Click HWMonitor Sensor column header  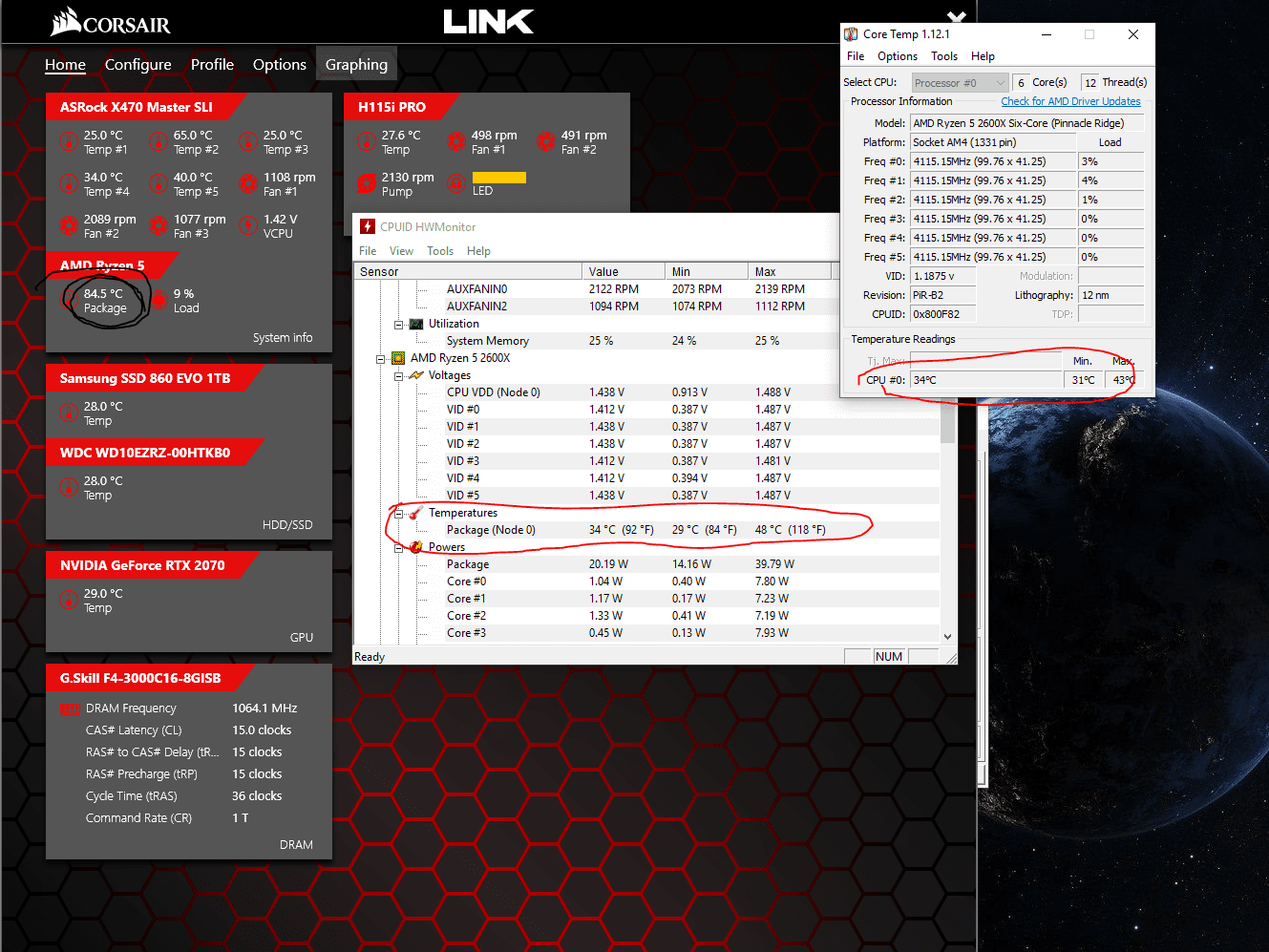pyautogui.click(x=468, y=272)
